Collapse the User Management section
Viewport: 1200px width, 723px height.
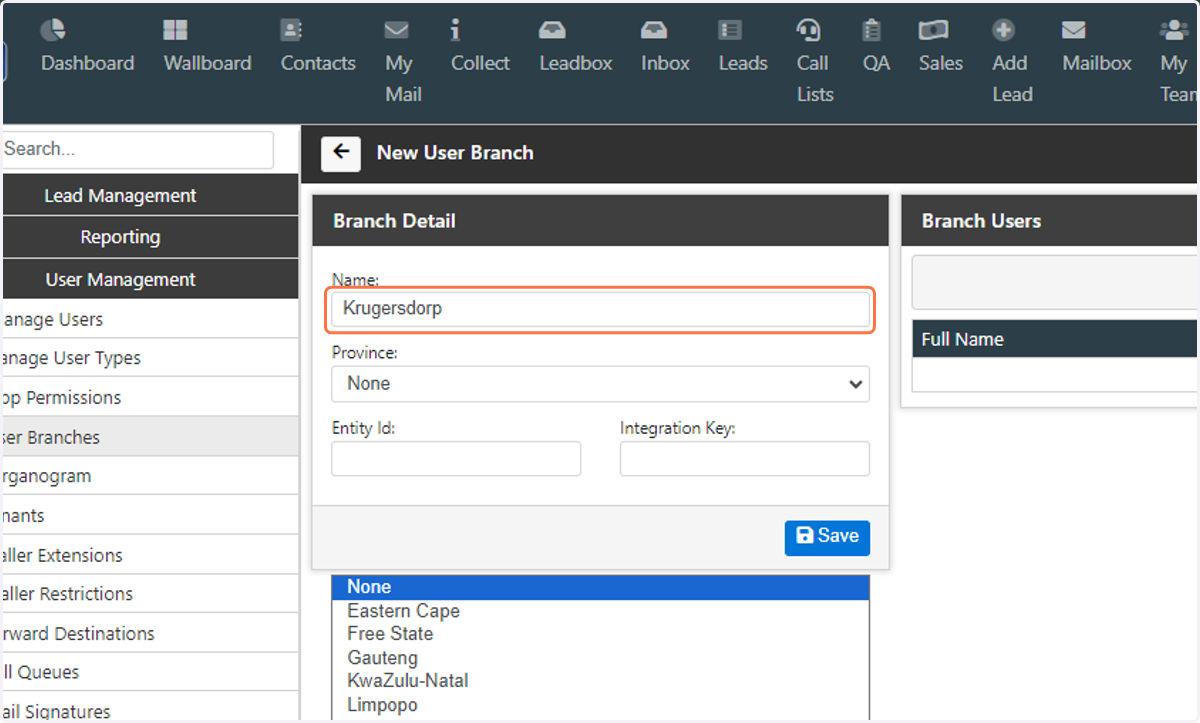150,280
